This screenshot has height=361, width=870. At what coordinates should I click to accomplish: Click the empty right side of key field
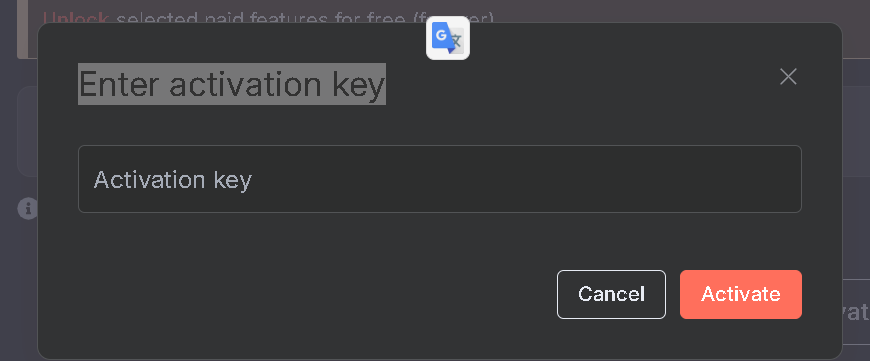coord(610,179)
